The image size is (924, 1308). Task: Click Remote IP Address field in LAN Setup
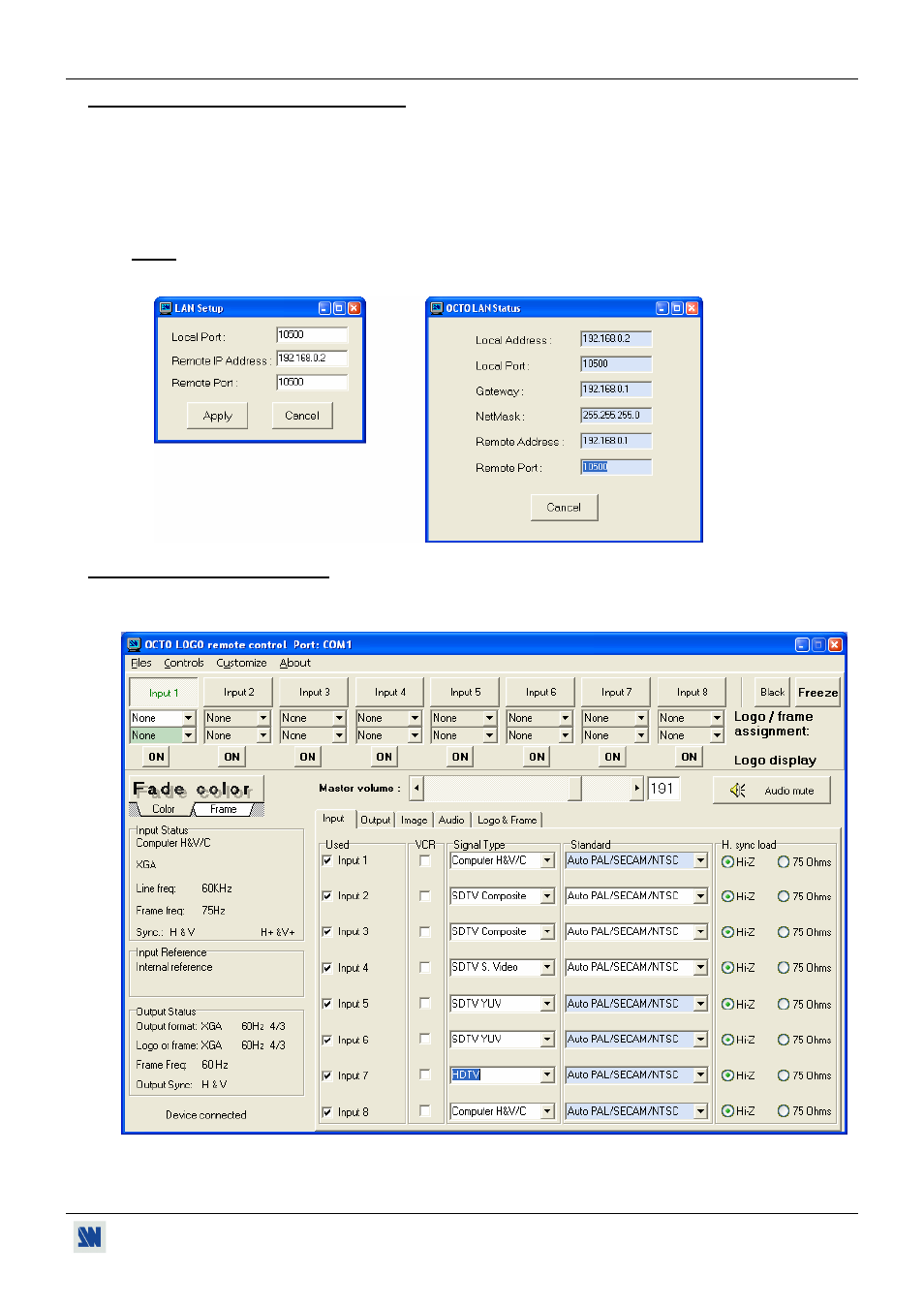[x=312, y=358]
